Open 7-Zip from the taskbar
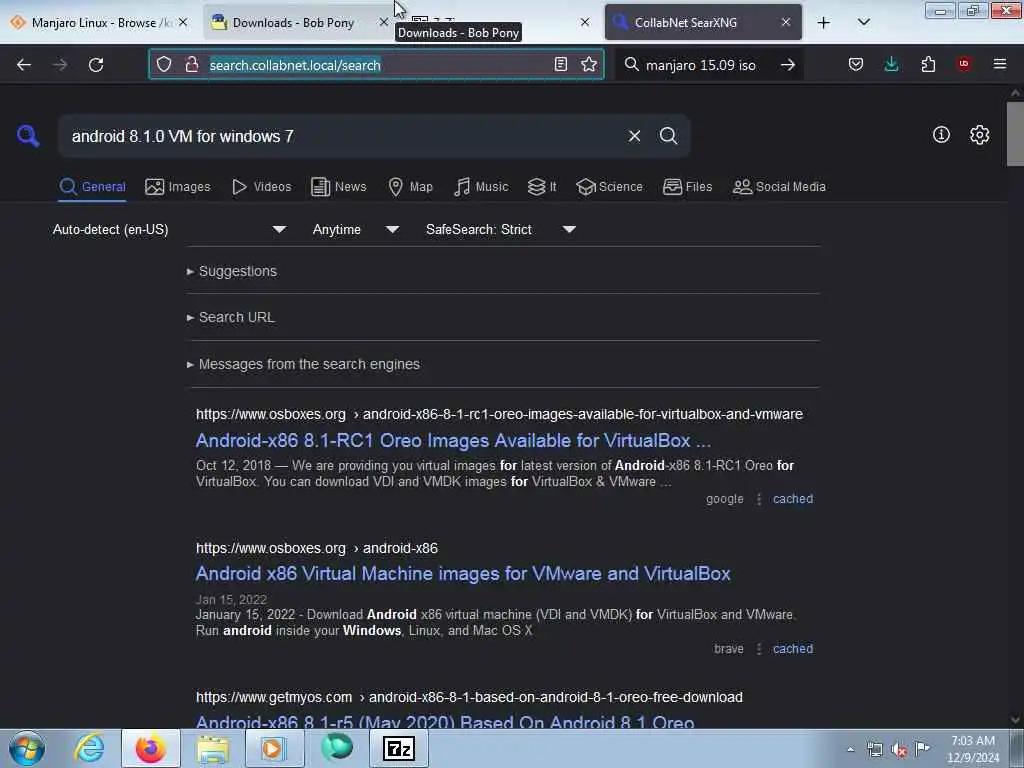Image resolution: width=1024 pixels, height=768 pixels. (x=399, y=748)
